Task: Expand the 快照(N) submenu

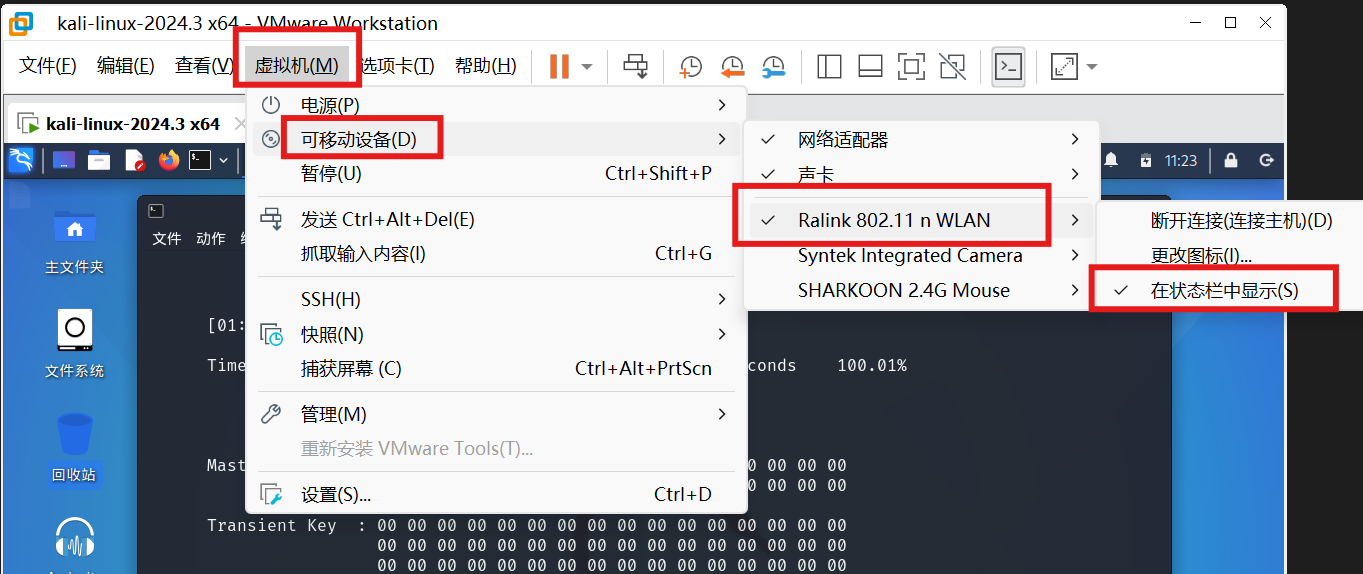Action: [x=496, y=334]
